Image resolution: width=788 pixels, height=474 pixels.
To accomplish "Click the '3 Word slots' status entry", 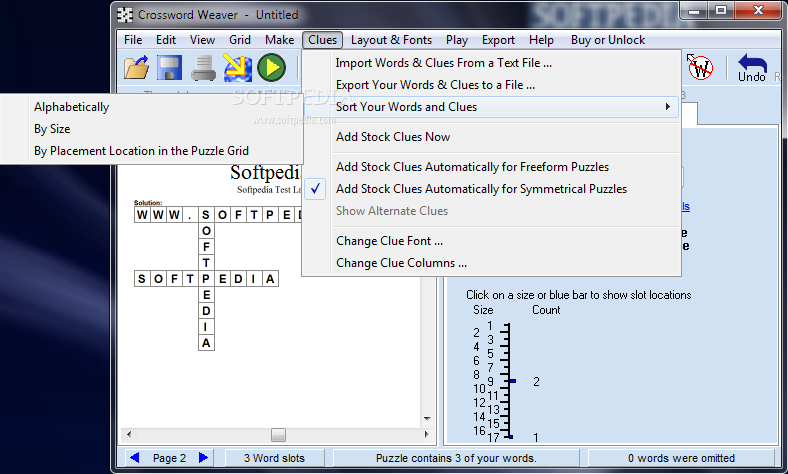I will pos(274,458).
